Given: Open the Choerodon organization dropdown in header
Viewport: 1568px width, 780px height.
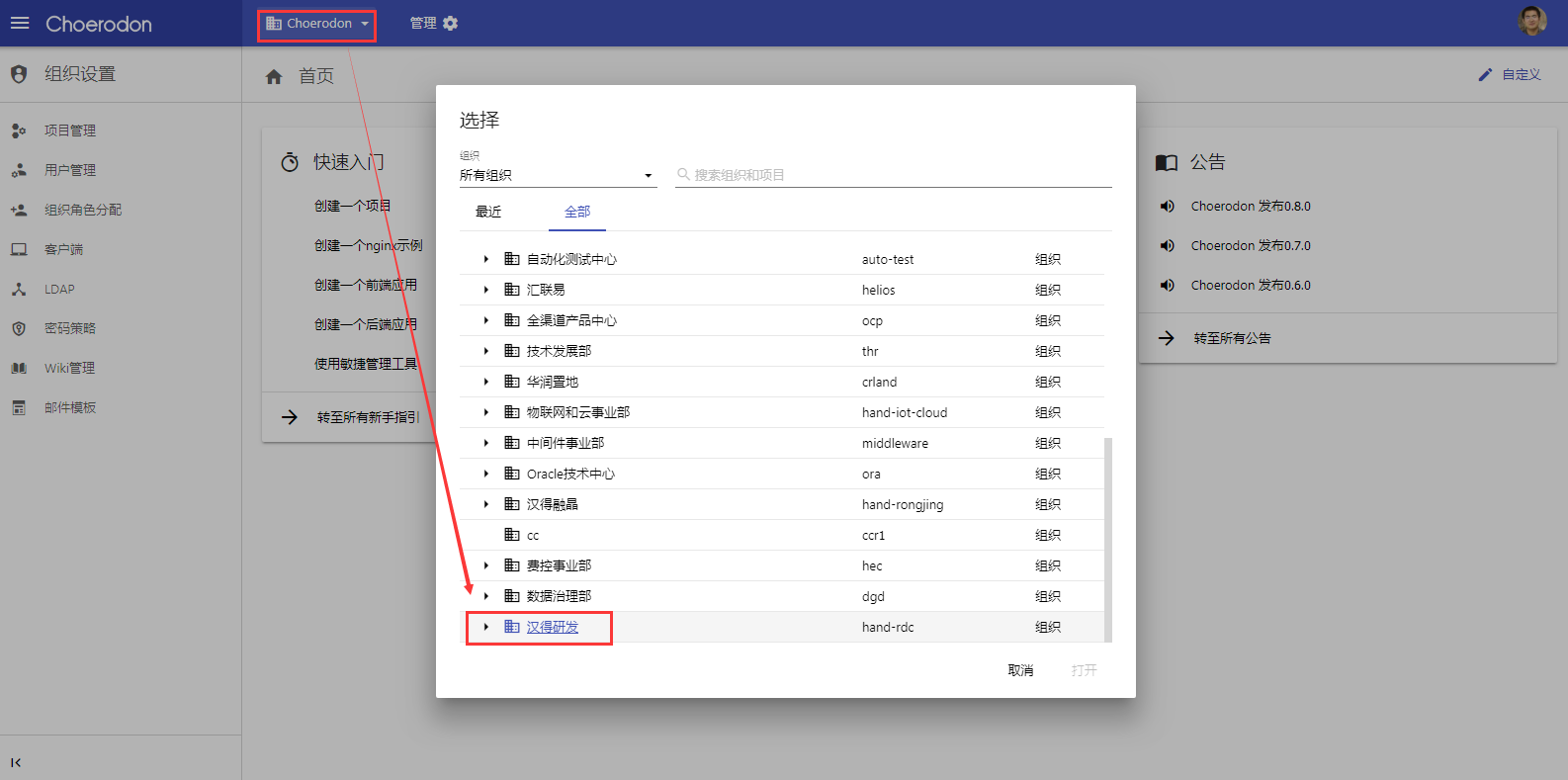Looking at the screenshot, I should click(x=316, y=24).
